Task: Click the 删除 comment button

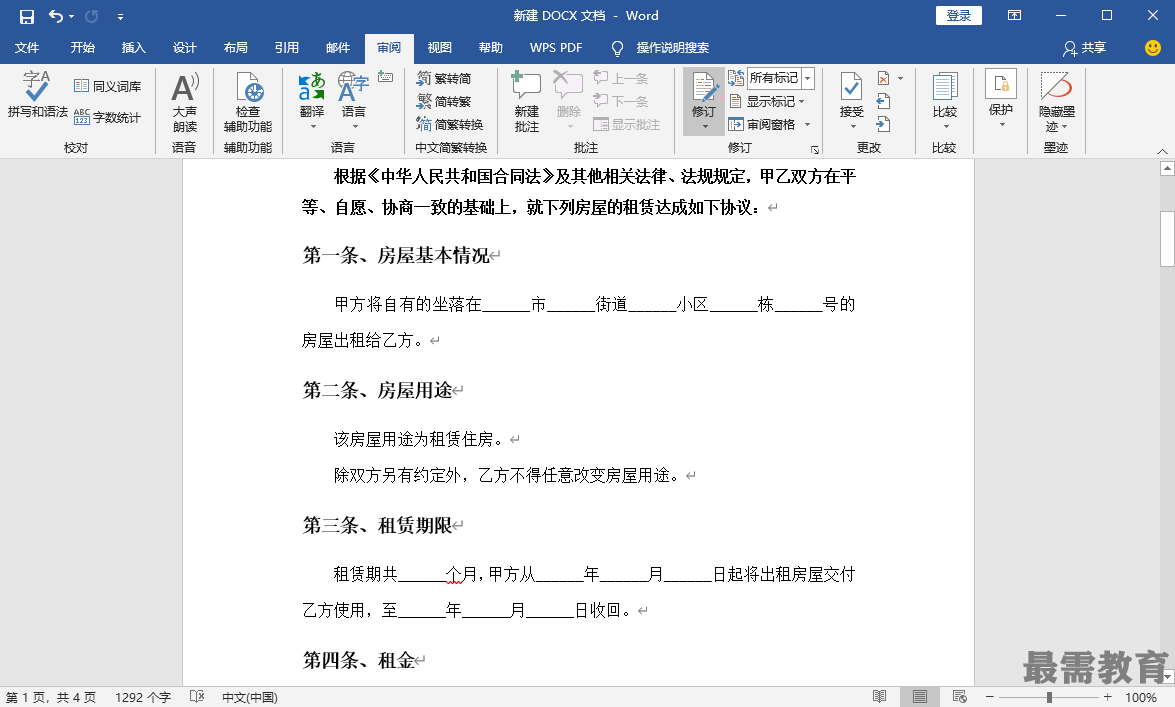Action: (568, 101)
